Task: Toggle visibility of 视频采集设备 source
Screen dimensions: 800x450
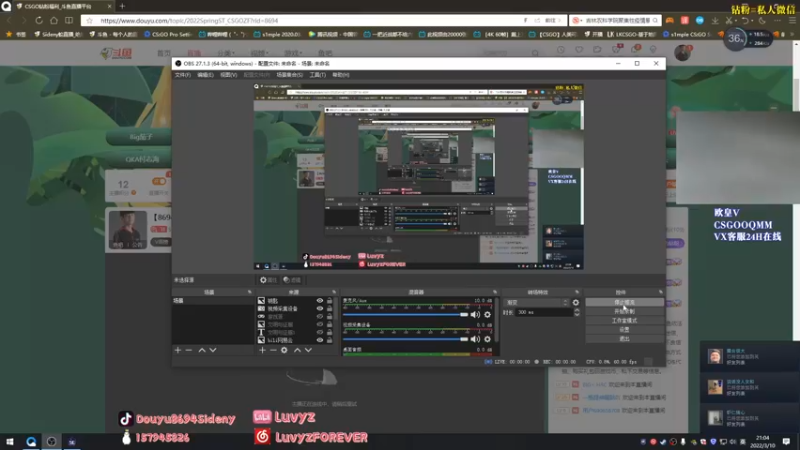Action: (x=320, y=309)
